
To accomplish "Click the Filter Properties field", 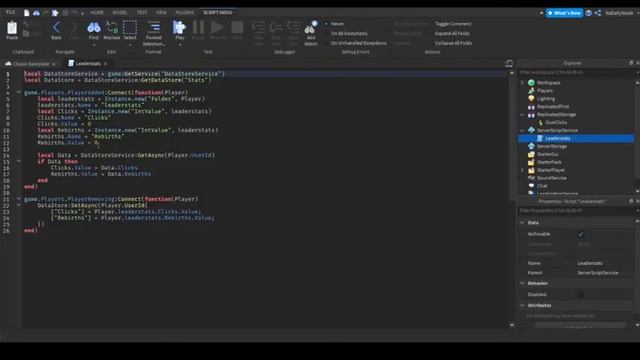I will pyautogui.click(x=576, y=211).
